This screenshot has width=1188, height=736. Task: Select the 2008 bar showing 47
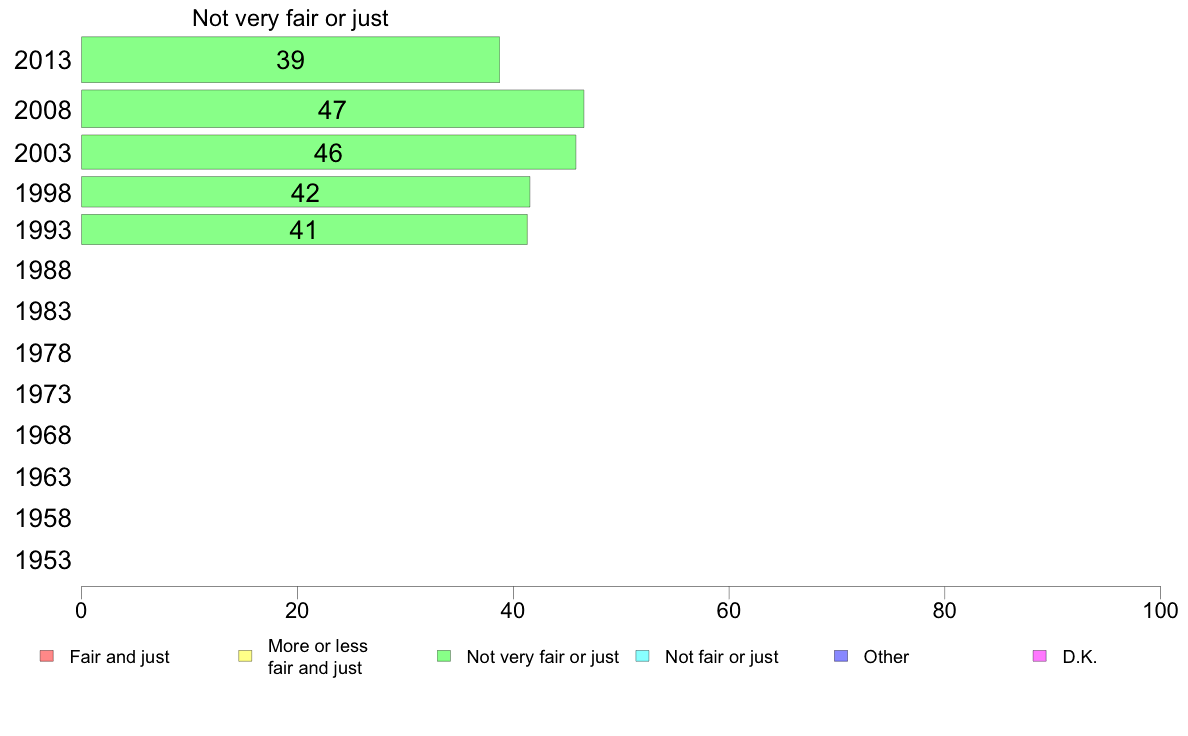tap(333, 109)
